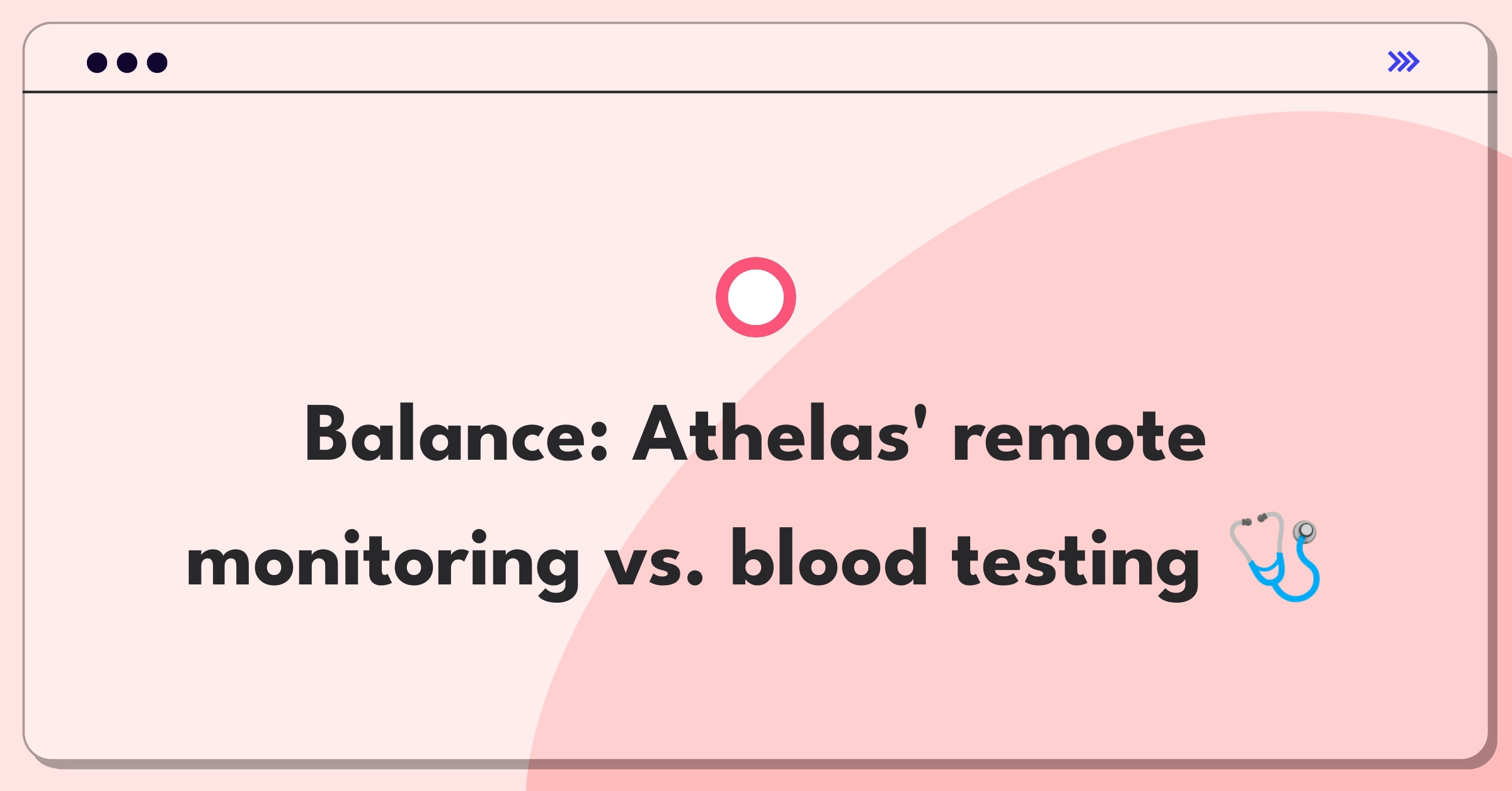Select the white center of the pink ring
The image size is (1512, 791).
point(756,297)
